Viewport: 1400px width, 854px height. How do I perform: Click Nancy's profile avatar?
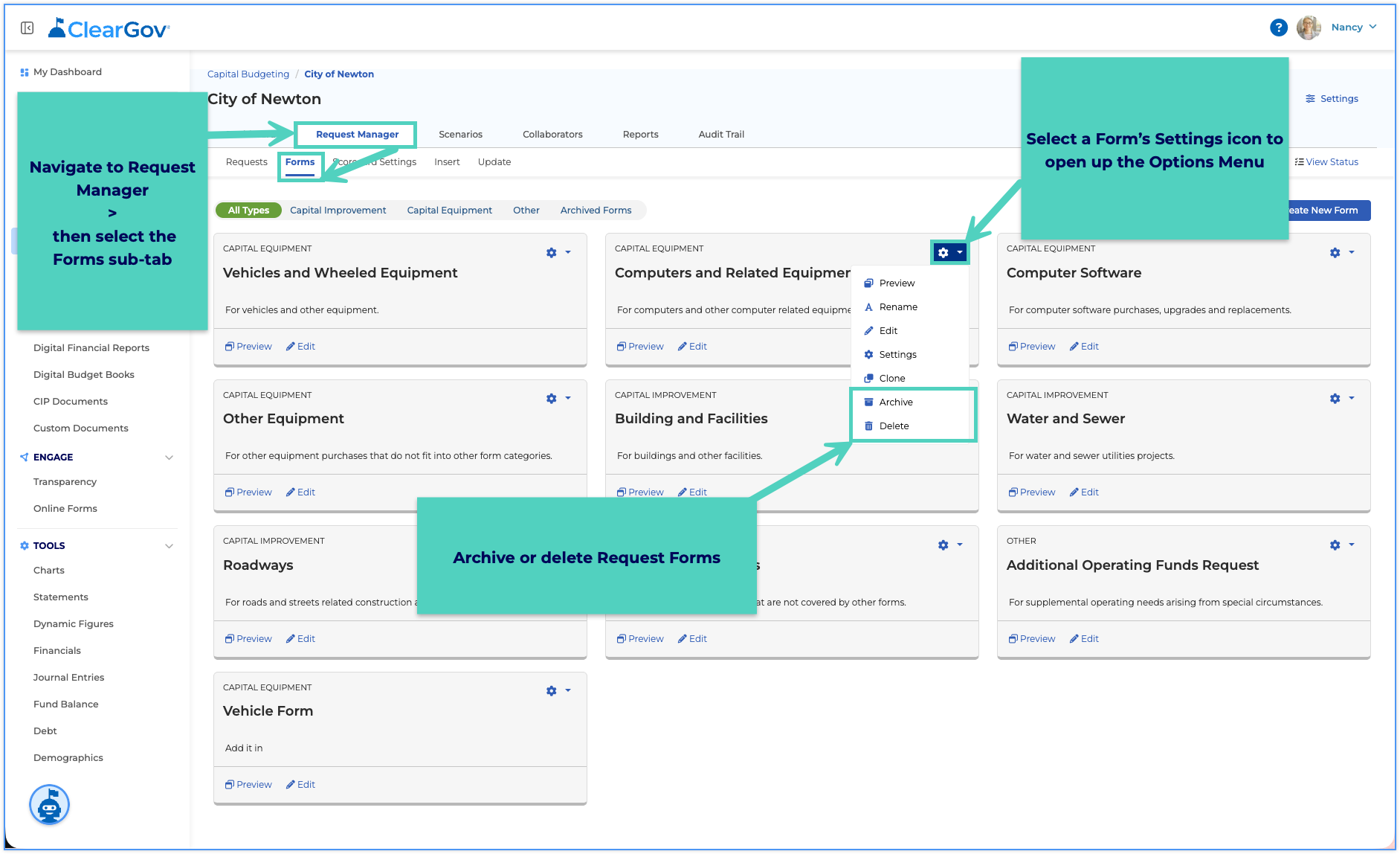point(1309,28)
